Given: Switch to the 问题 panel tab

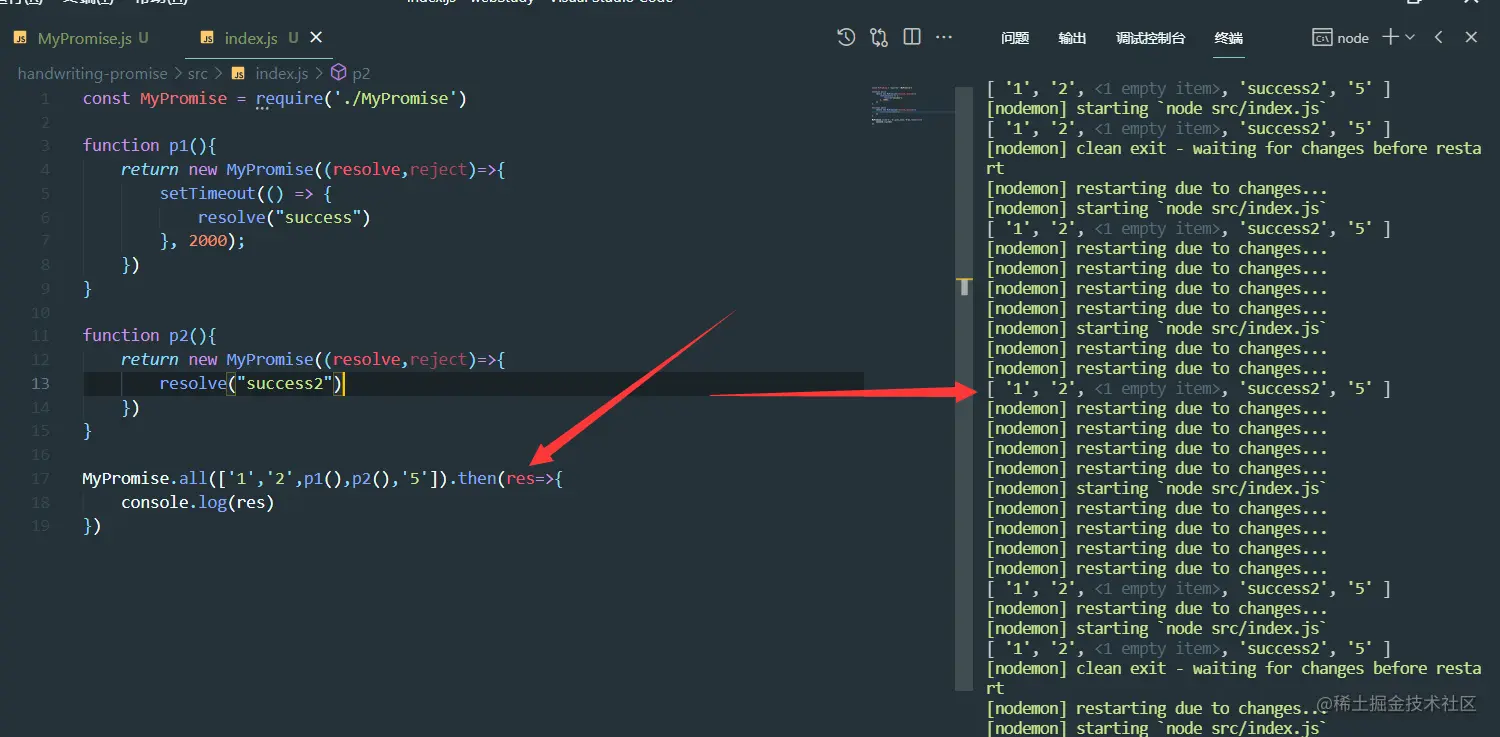Looking at the screenshot, I should (x=1015, y=38).
